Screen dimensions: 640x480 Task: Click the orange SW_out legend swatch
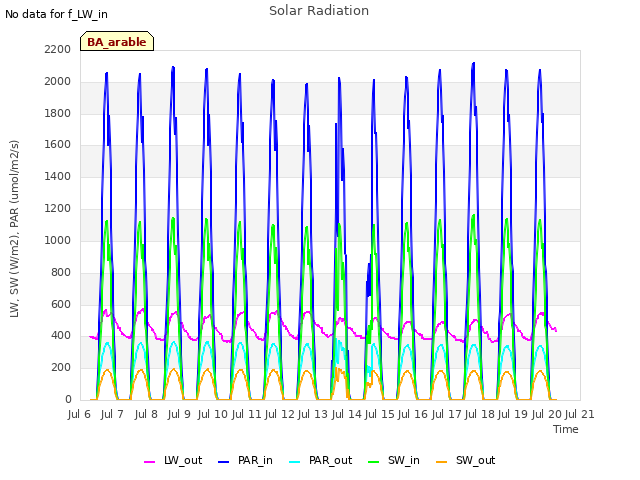point(441,462)
